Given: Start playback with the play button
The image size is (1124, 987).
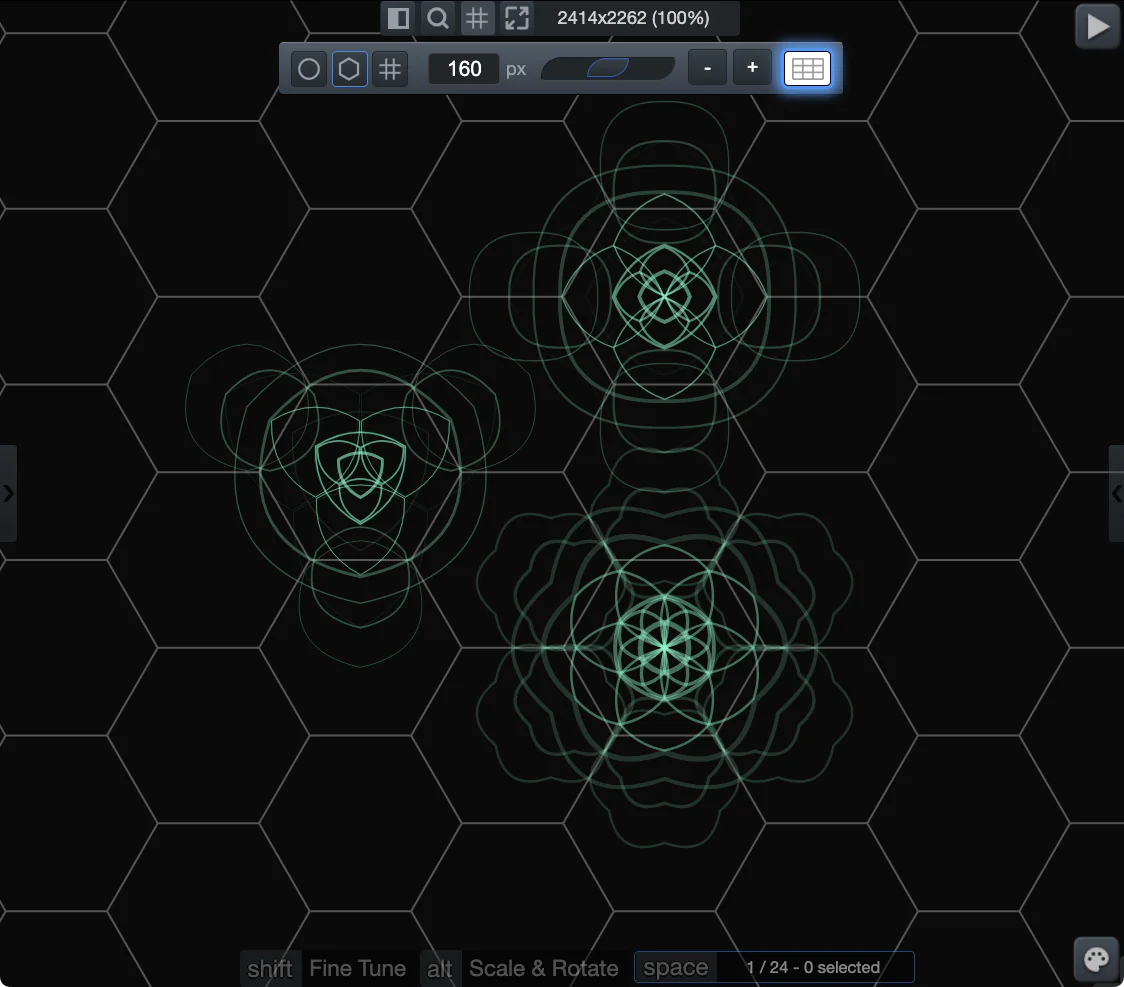Looking at the screenshot, I should [x=1097, y=27].
